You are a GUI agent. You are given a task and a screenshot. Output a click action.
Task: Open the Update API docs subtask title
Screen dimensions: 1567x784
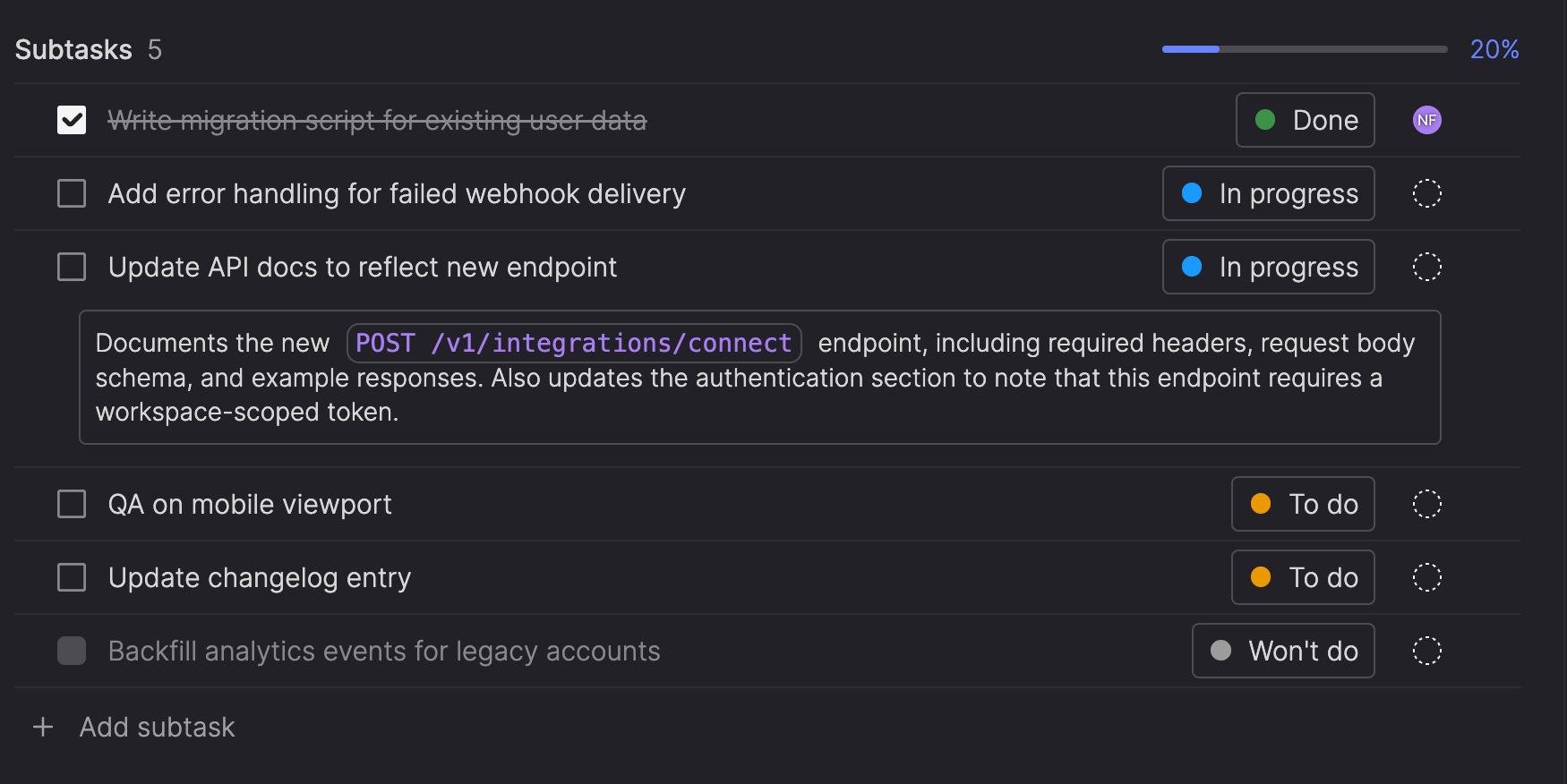(x=362, y=267)
